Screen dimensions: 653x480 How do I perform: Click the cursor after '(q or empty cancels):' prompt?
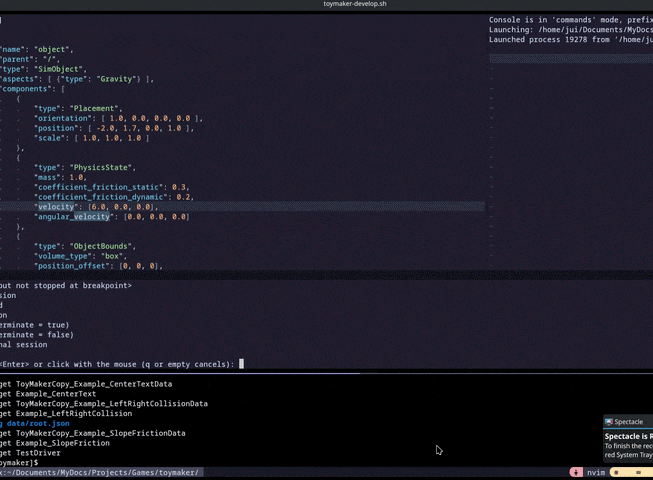(241, 364)
